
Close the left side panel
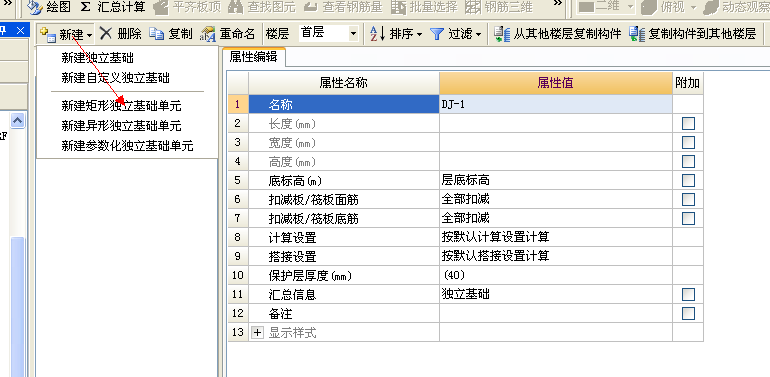20,30
